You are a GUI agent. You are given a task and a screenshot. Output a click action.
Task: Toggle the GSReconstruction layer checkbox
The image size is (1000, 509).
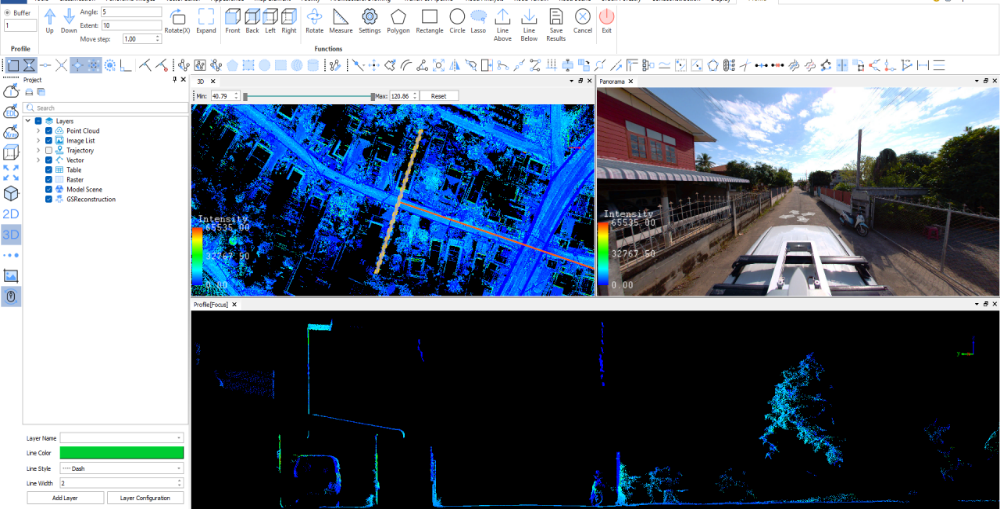(x=49, y=199)
